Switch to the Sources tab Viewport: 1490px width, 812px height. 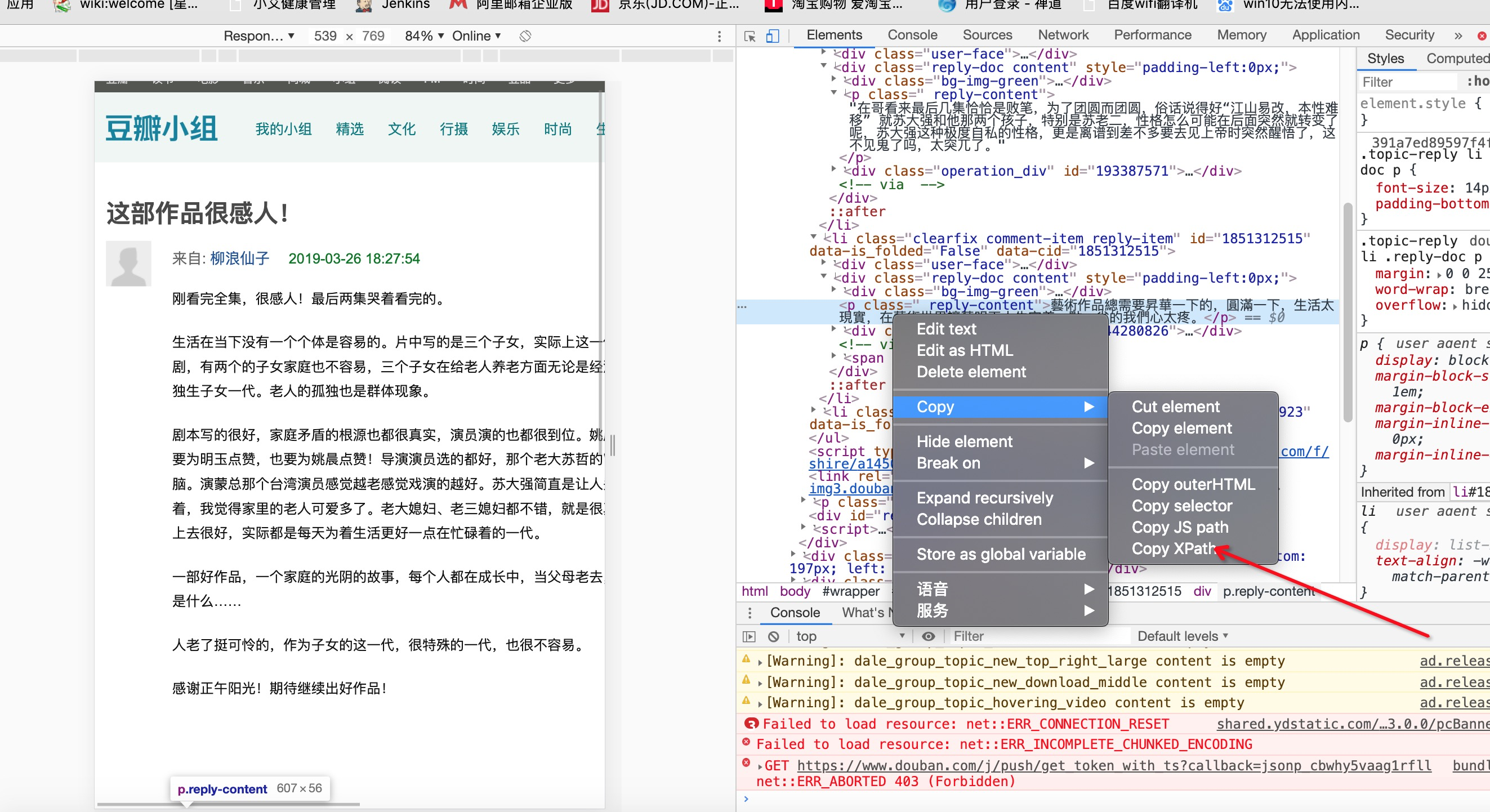[x=987, y=35]
